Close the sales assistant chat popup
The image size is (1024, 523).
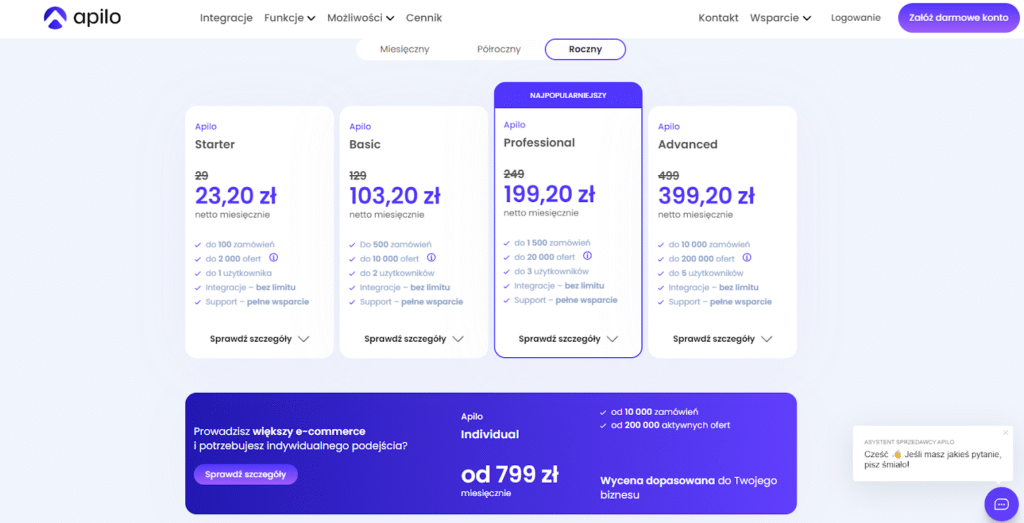[1006, 432]
